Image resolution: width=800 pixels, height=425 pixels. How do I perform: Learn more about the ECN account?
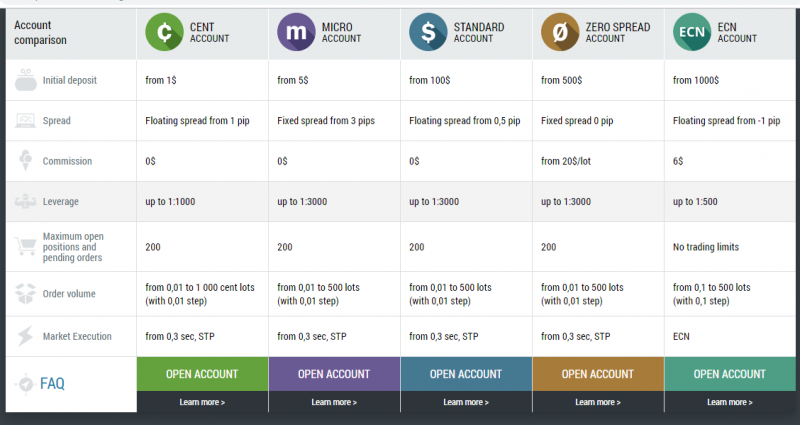coord(730,402)
